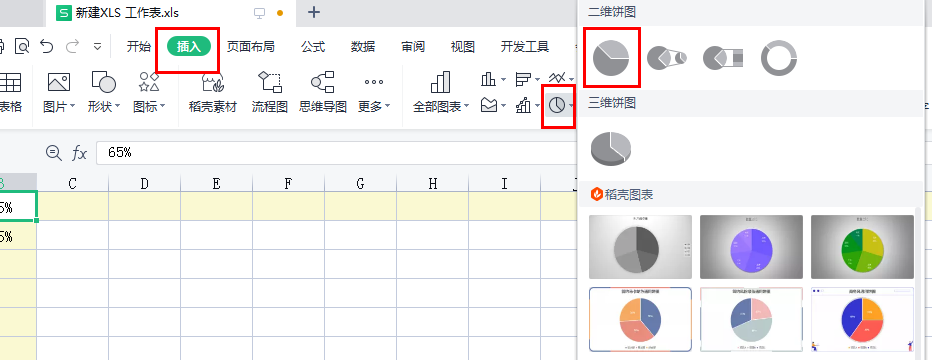
Task: Open the bar chart dropdown arrow
Action: (537, 79)
